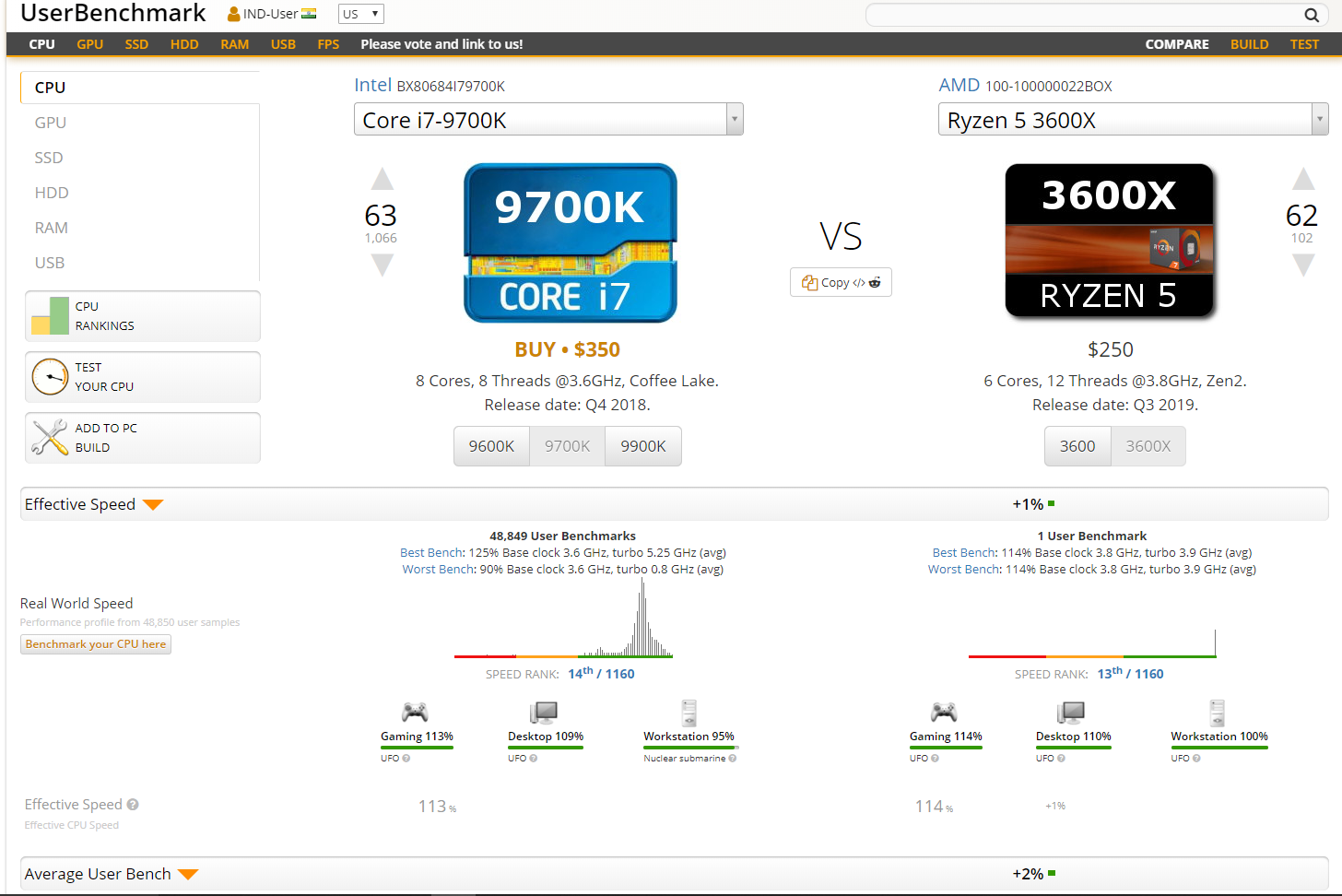Open the GPU tab in top nav

click(x=89, y=44)
